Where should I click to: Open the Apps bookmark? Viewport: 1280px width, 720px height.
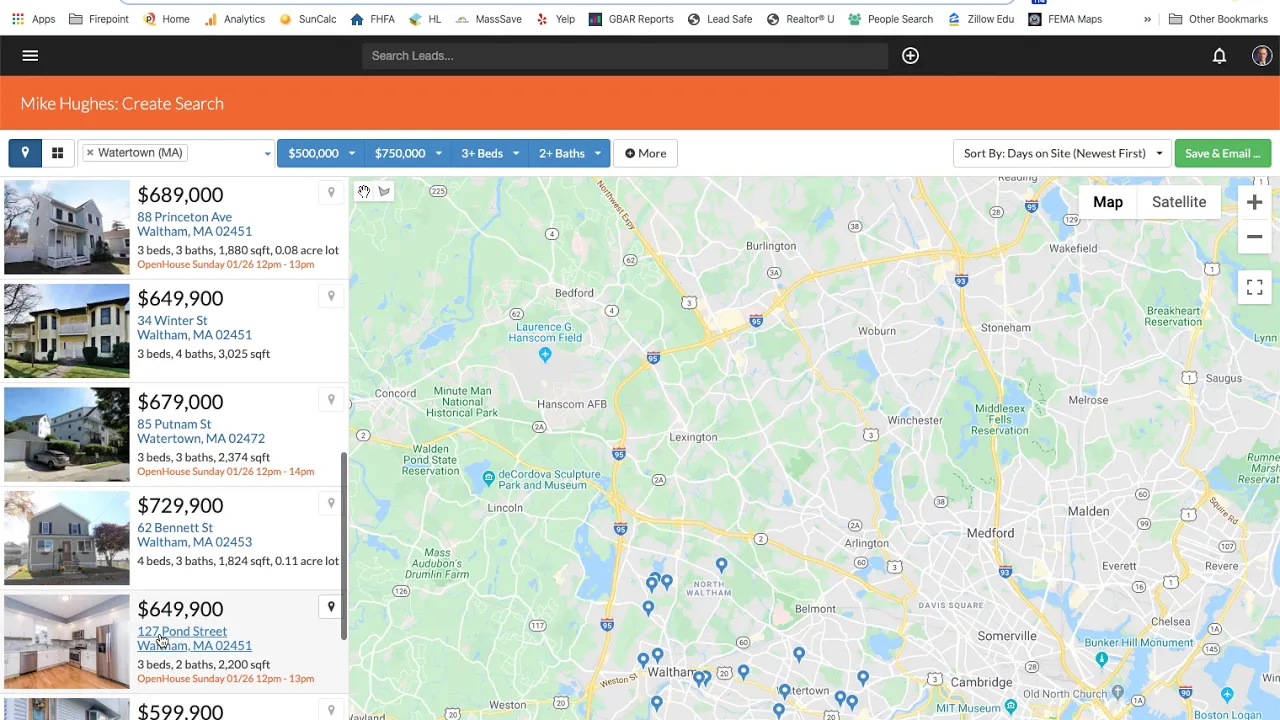click(33, 19)
